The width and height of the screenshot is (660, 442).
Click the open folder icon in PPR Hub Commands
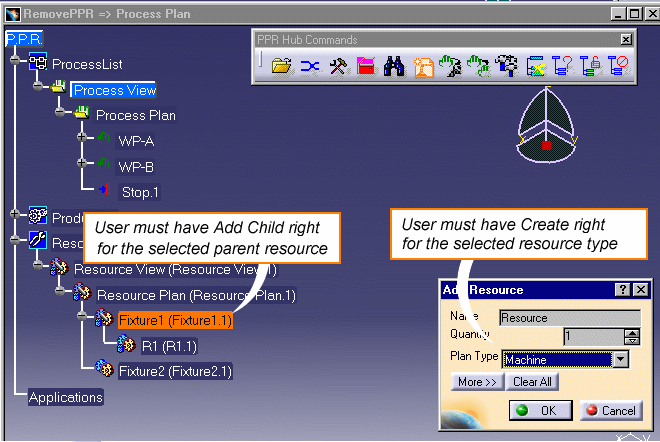coord(281,67)
